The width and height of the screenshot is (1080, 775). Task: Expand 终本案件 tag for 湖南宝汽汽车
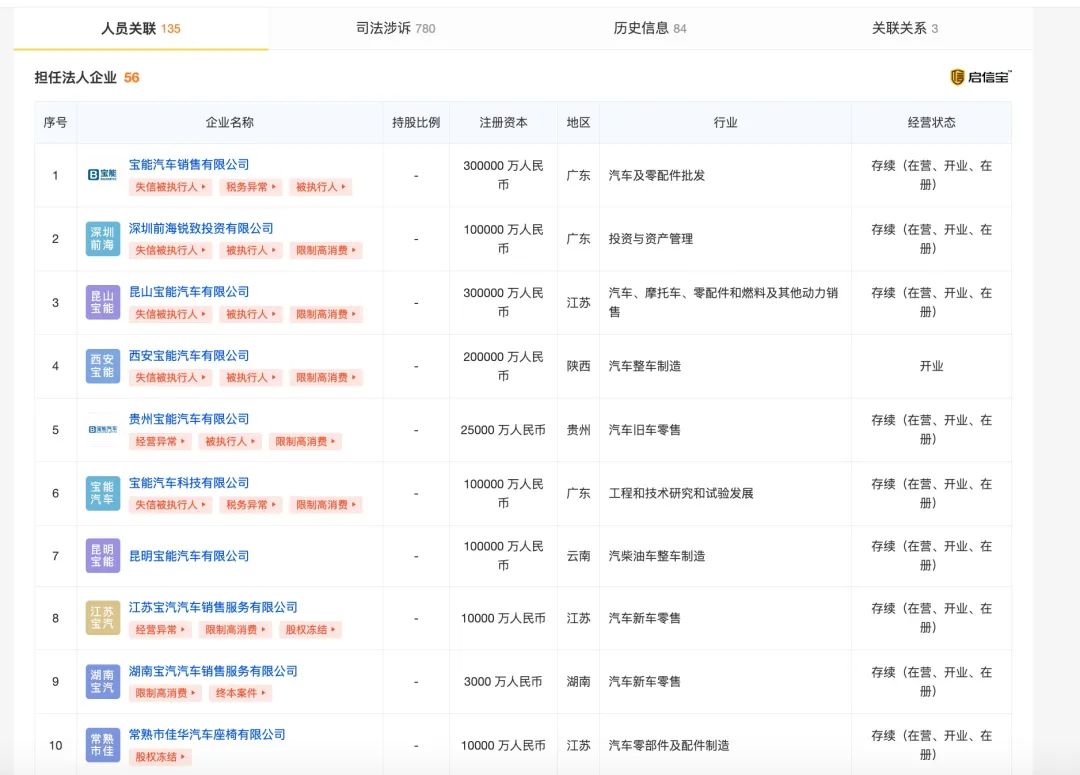[240, 693]
